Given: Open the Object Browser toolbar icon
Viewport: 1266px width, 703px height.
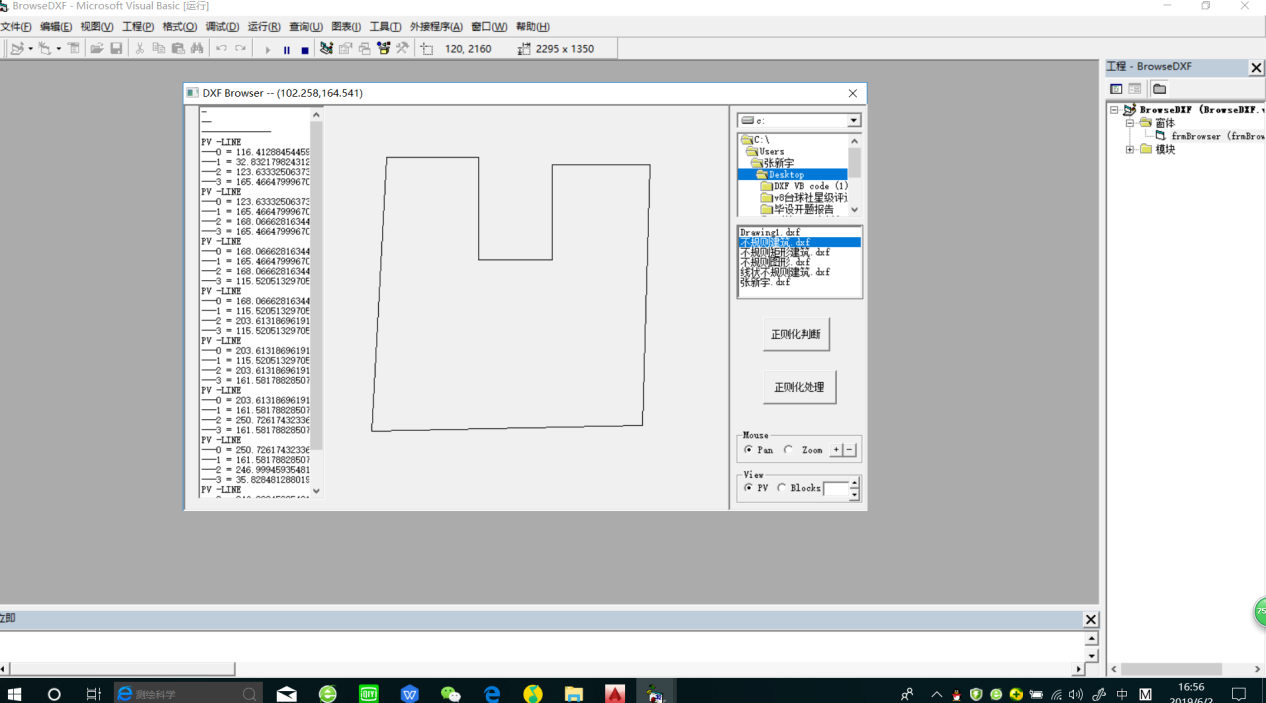Looking at the screenshot, I should point(383,48).
